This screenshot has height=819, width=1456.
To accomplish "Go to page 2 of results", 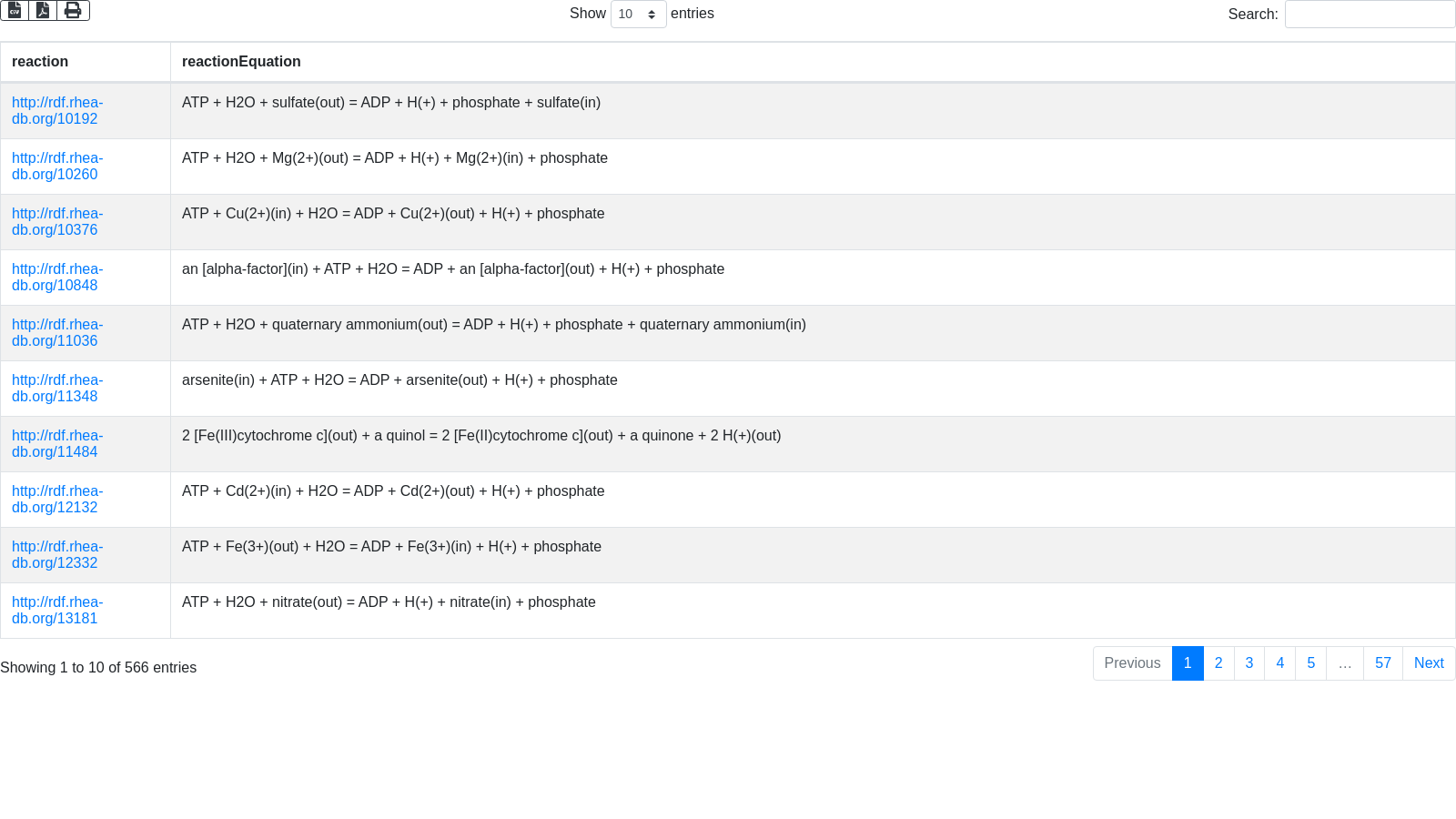I will [1218, 663].
